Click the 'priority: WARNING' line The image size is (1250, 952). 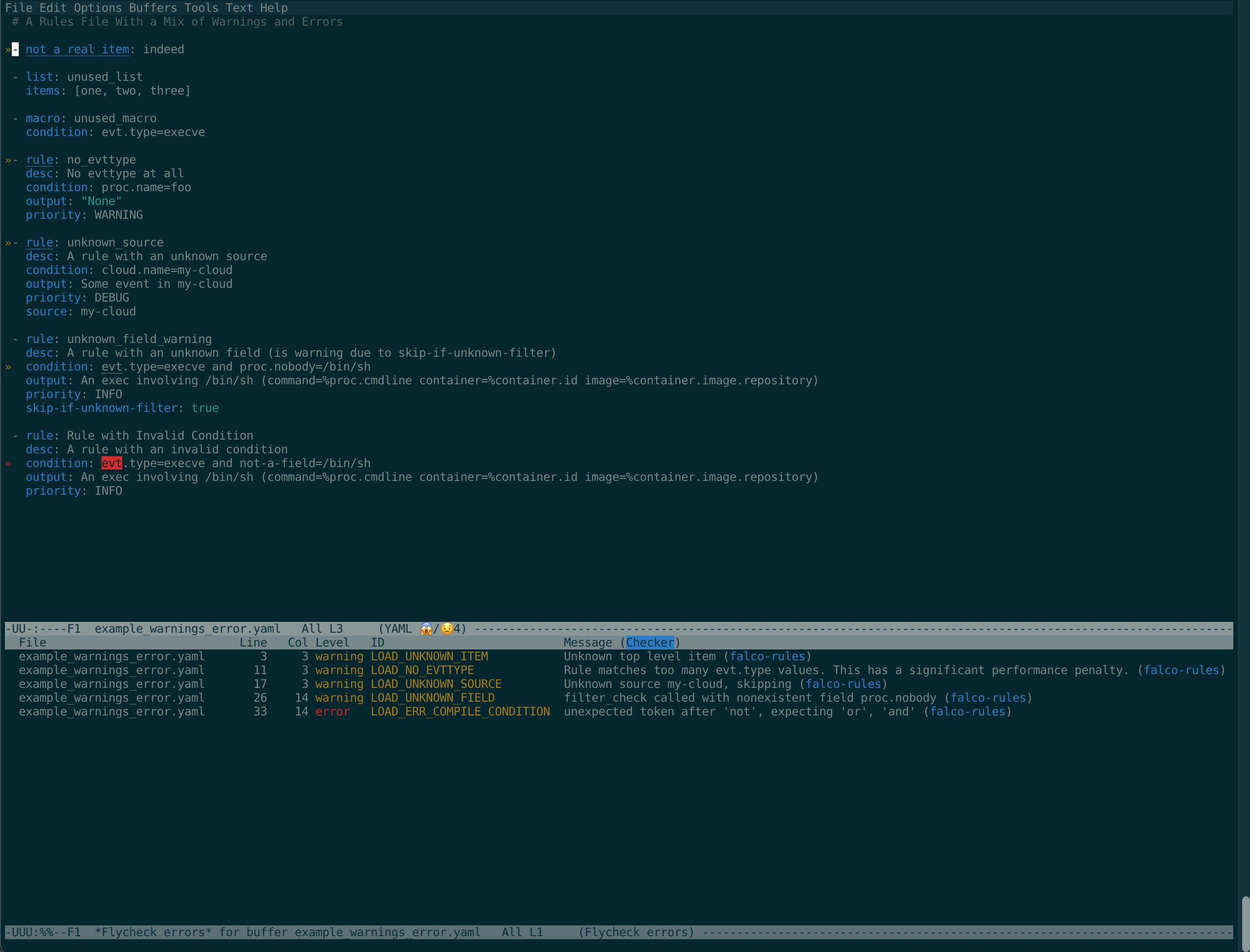[x=84, y=215]
